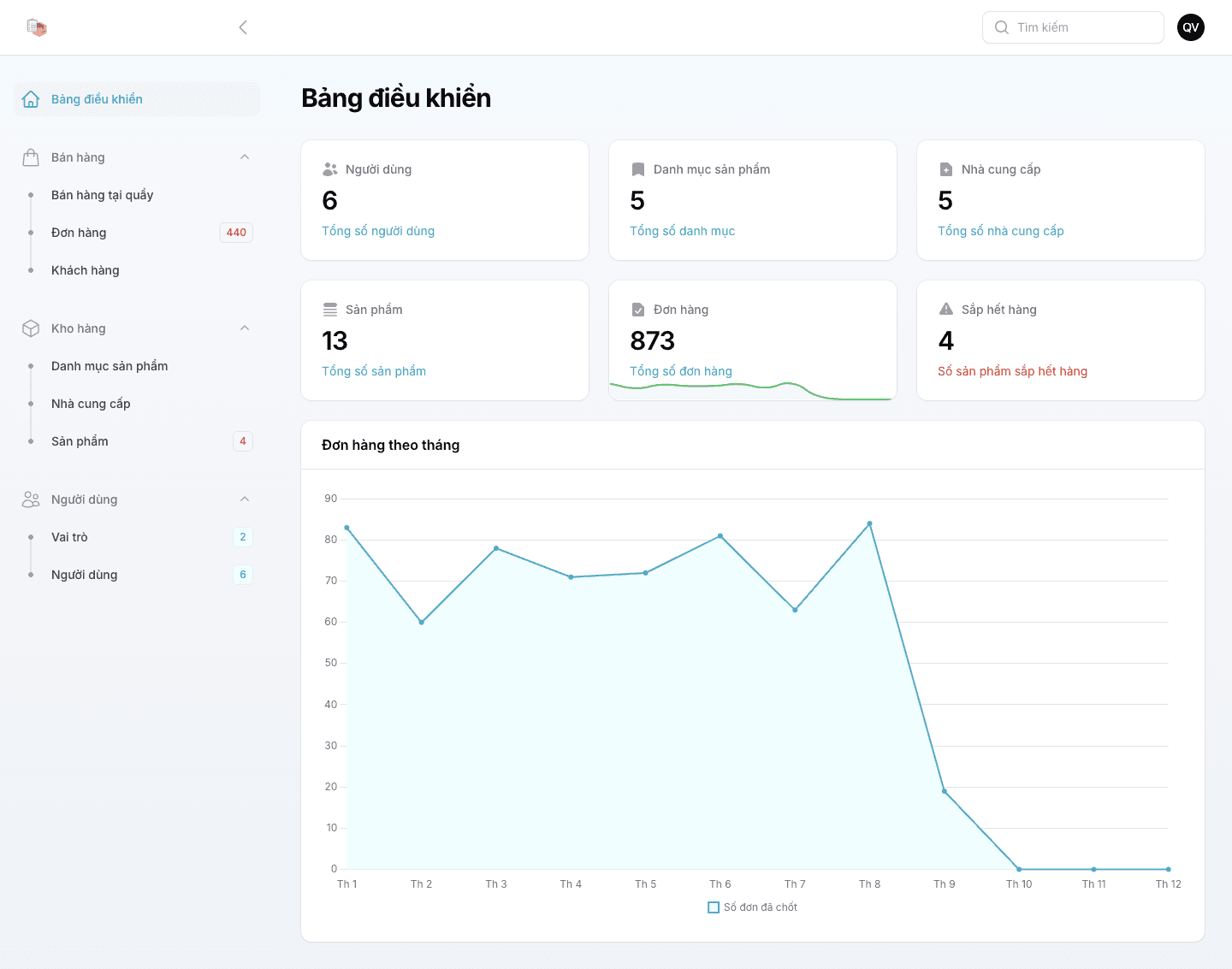This screenshot has height=969, width=1232.
Task: Collapse the Người dùng section chevron
Action: point(245,499)
